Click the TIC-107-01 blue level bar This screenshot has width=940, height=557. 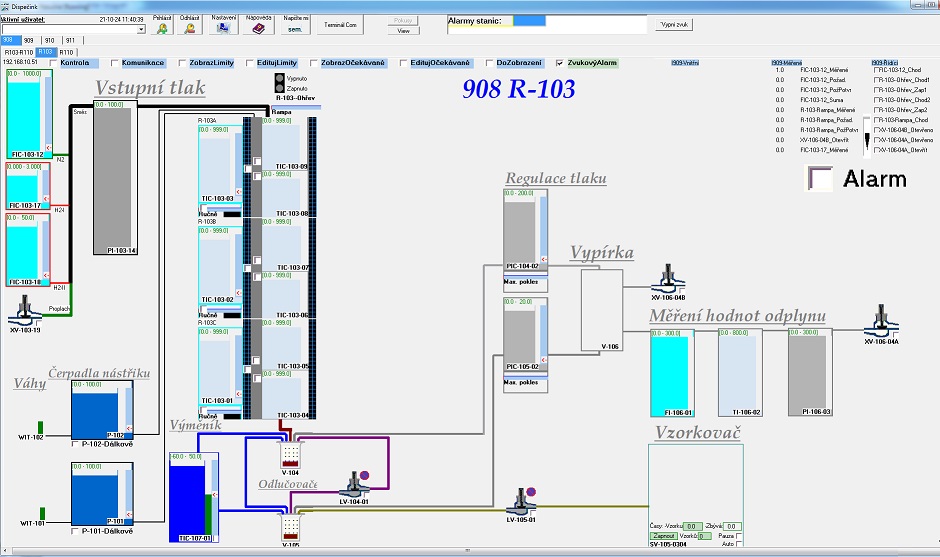(x=185, y=497)
